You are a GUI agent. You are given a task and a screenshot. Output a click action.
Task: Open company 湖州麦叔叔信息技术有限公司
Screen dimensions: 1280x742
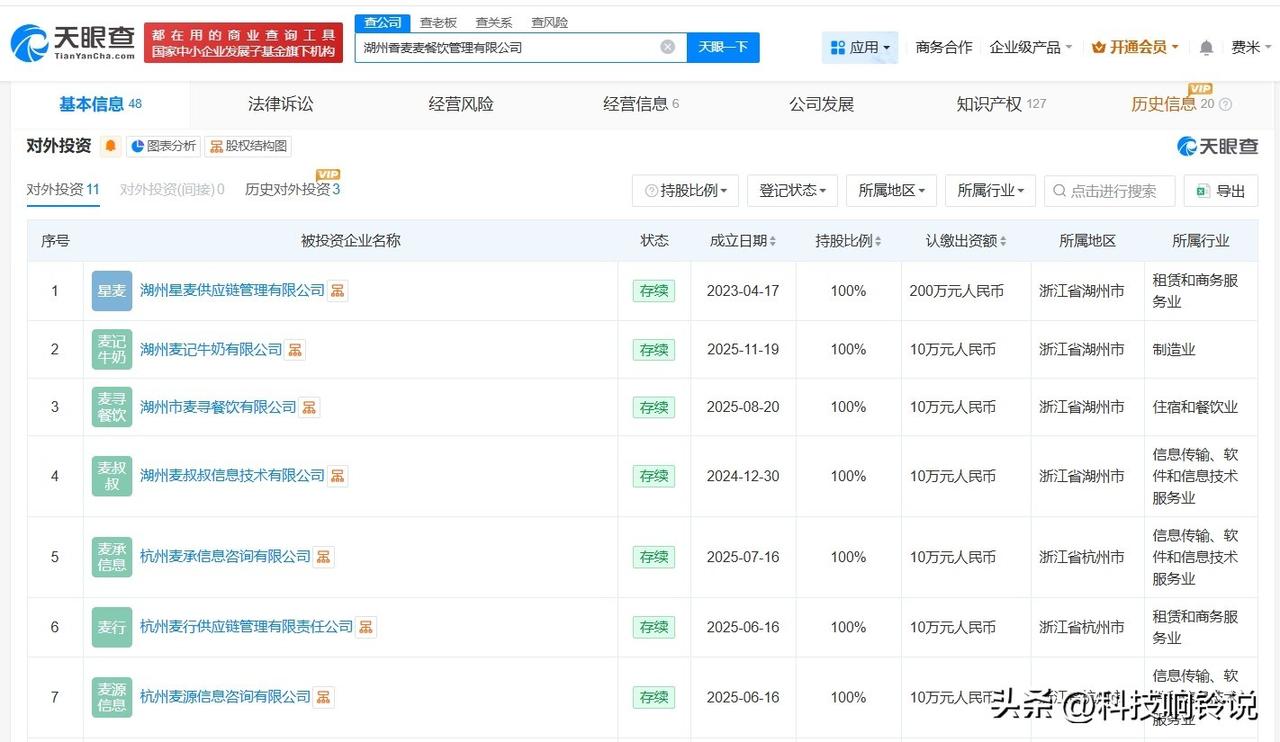233,476
